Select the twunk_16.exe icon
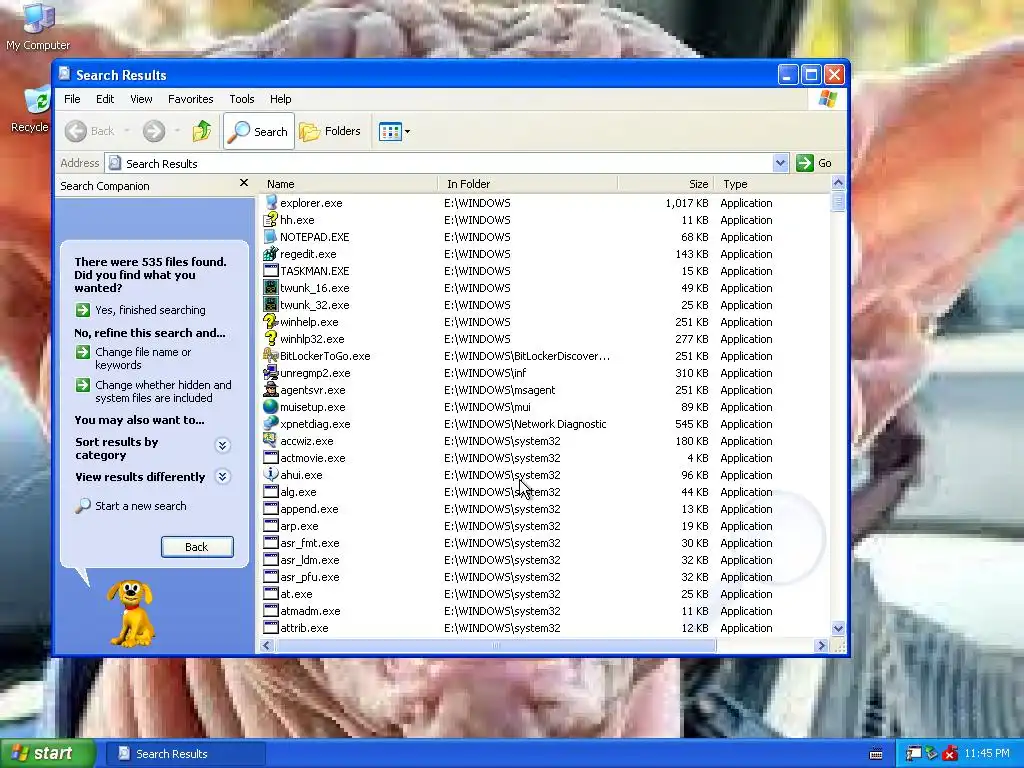 tap(270, 288)
